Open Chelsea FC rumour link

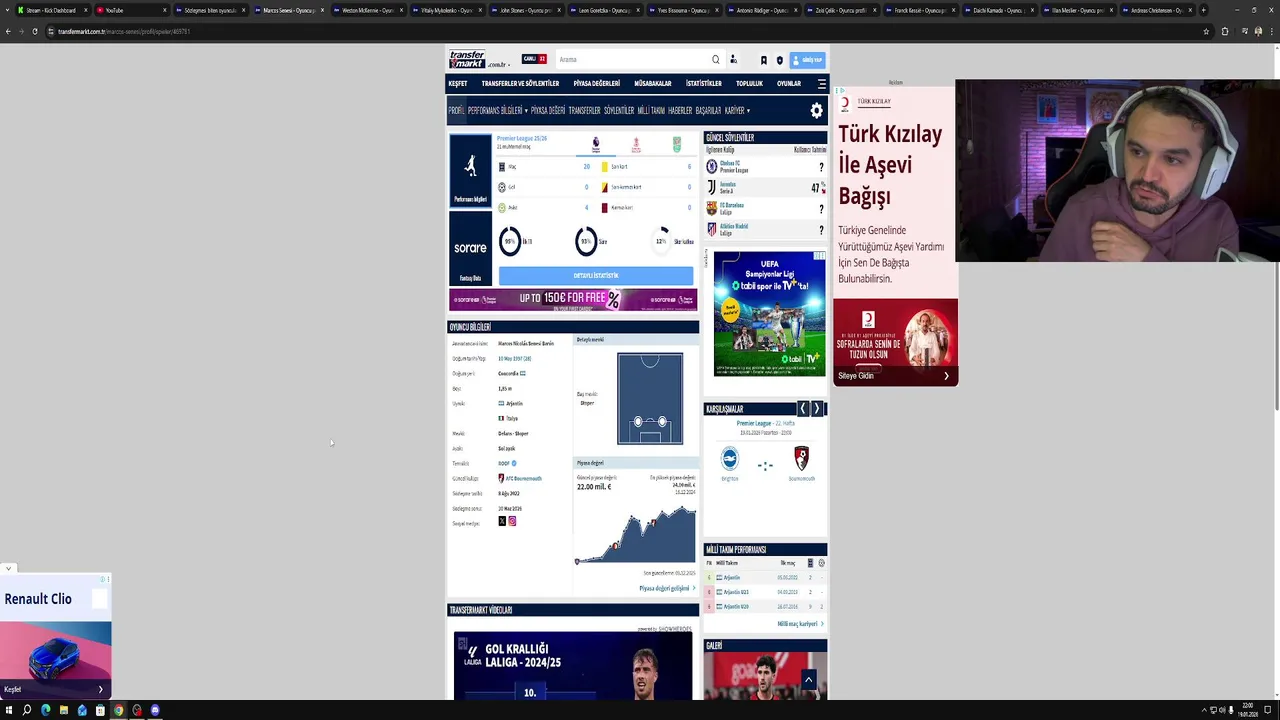(729, 163)
